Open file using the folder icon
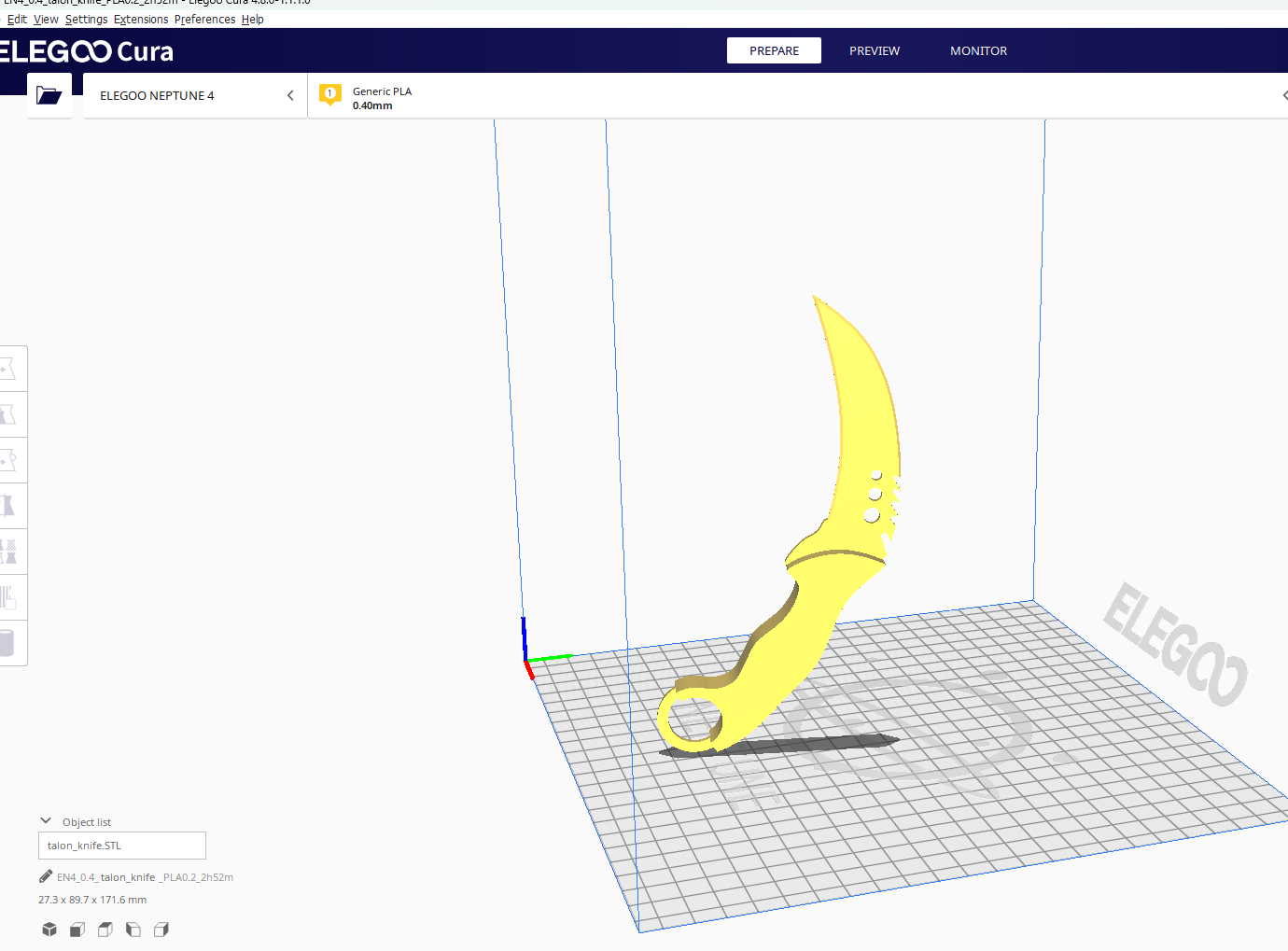This screenshot has width=1288, height=951. point(49,95)
